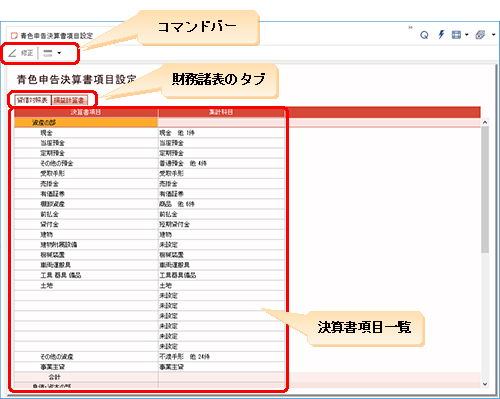Click the '普通預金 他 4件' aggregate cell
The image size is (500, 399).
click(x=221, y=163)
